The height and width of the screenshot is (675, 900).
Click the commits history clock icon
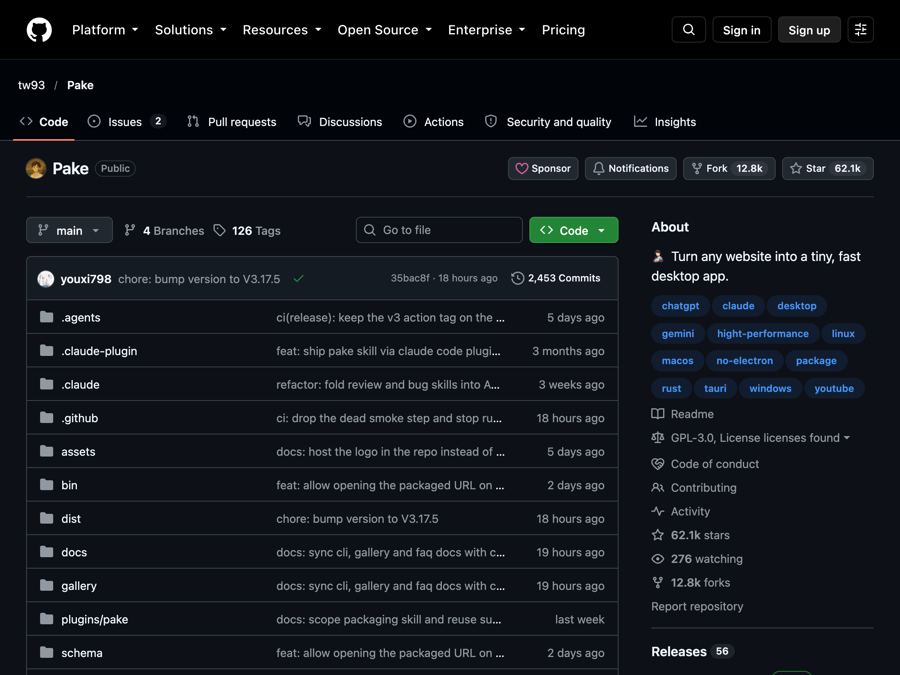(517, 278)
